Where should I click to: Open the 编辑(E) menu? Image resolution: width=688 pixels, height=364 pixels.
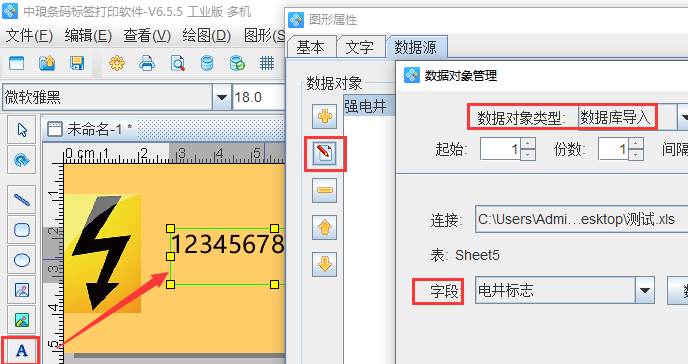click(x=88, y=36)
